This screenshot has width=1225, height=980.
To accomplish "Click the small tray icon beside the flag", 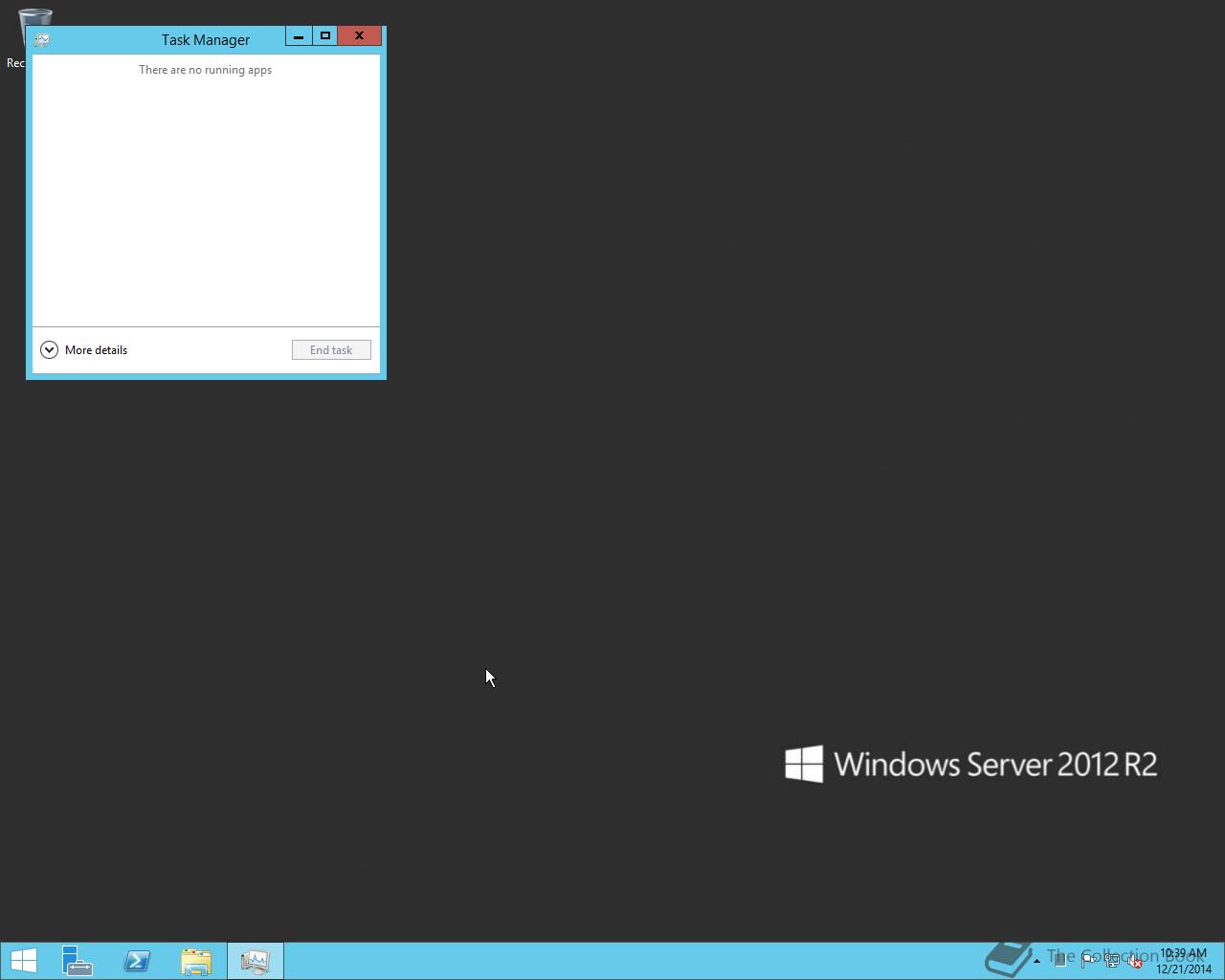I will point(1060,960).
